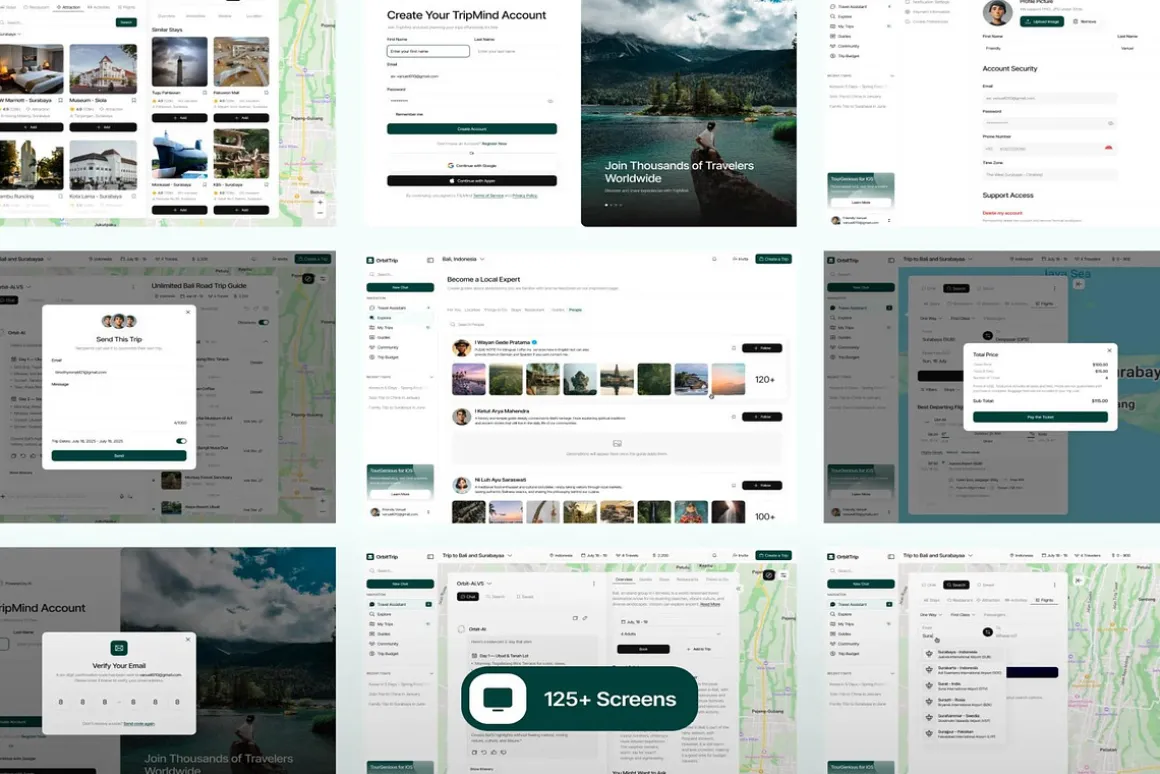Click notification bell on Local Expert screen
The width and height of the screenshot is (1160, 774).
pos(714,259)
